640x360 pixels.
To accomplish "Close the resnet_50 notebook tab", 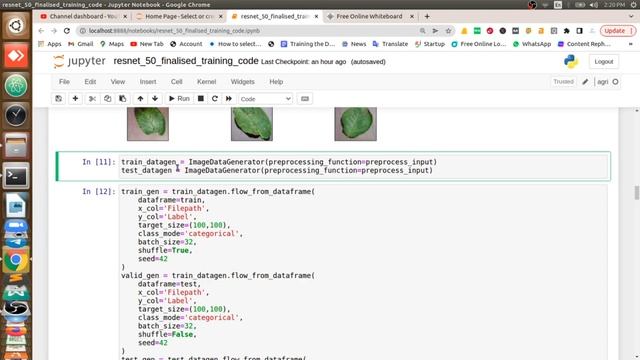I will (316, 16).
